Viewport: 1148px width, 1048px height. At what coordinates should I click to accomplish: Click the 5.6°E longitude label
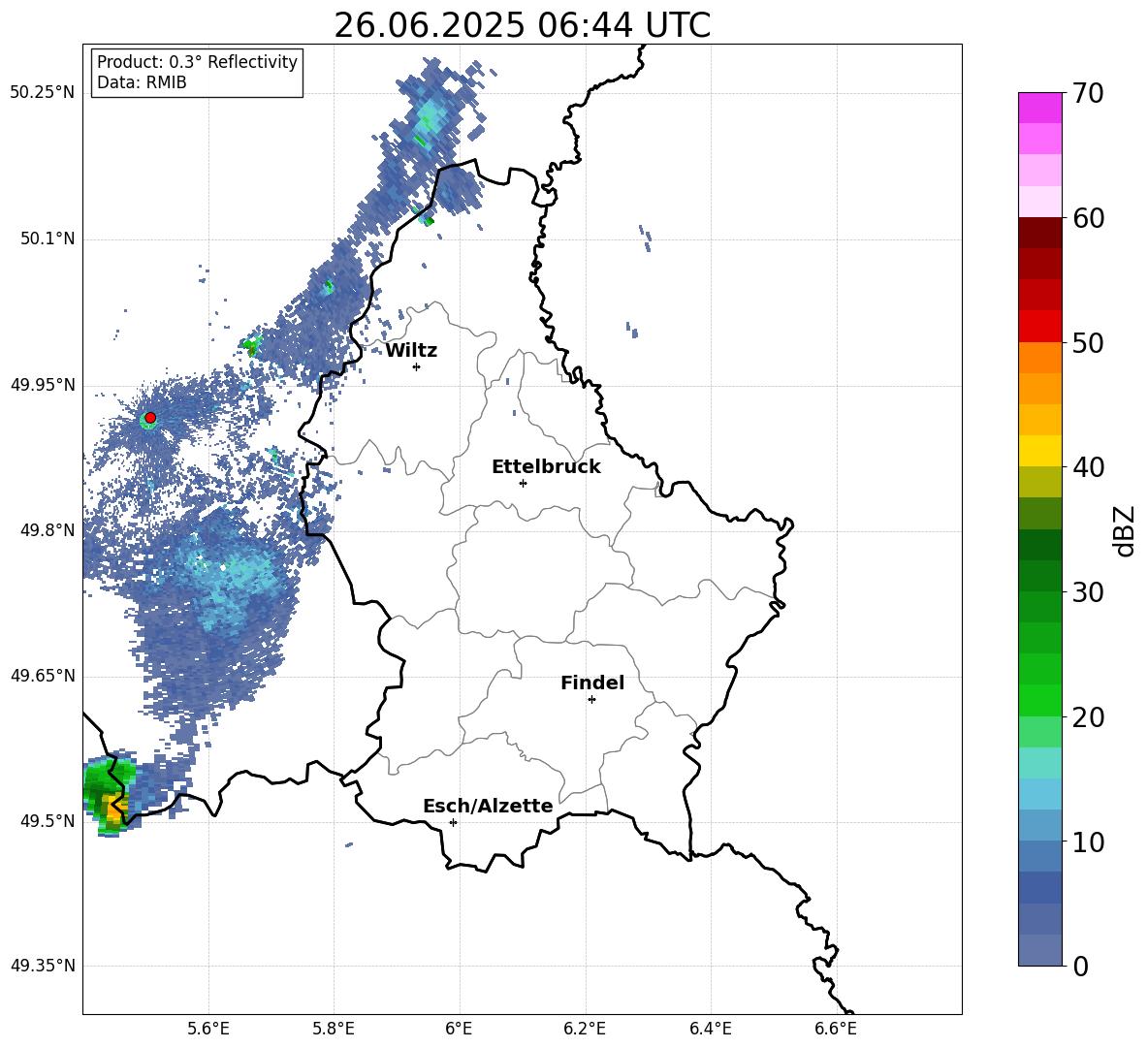[208, 1030]
